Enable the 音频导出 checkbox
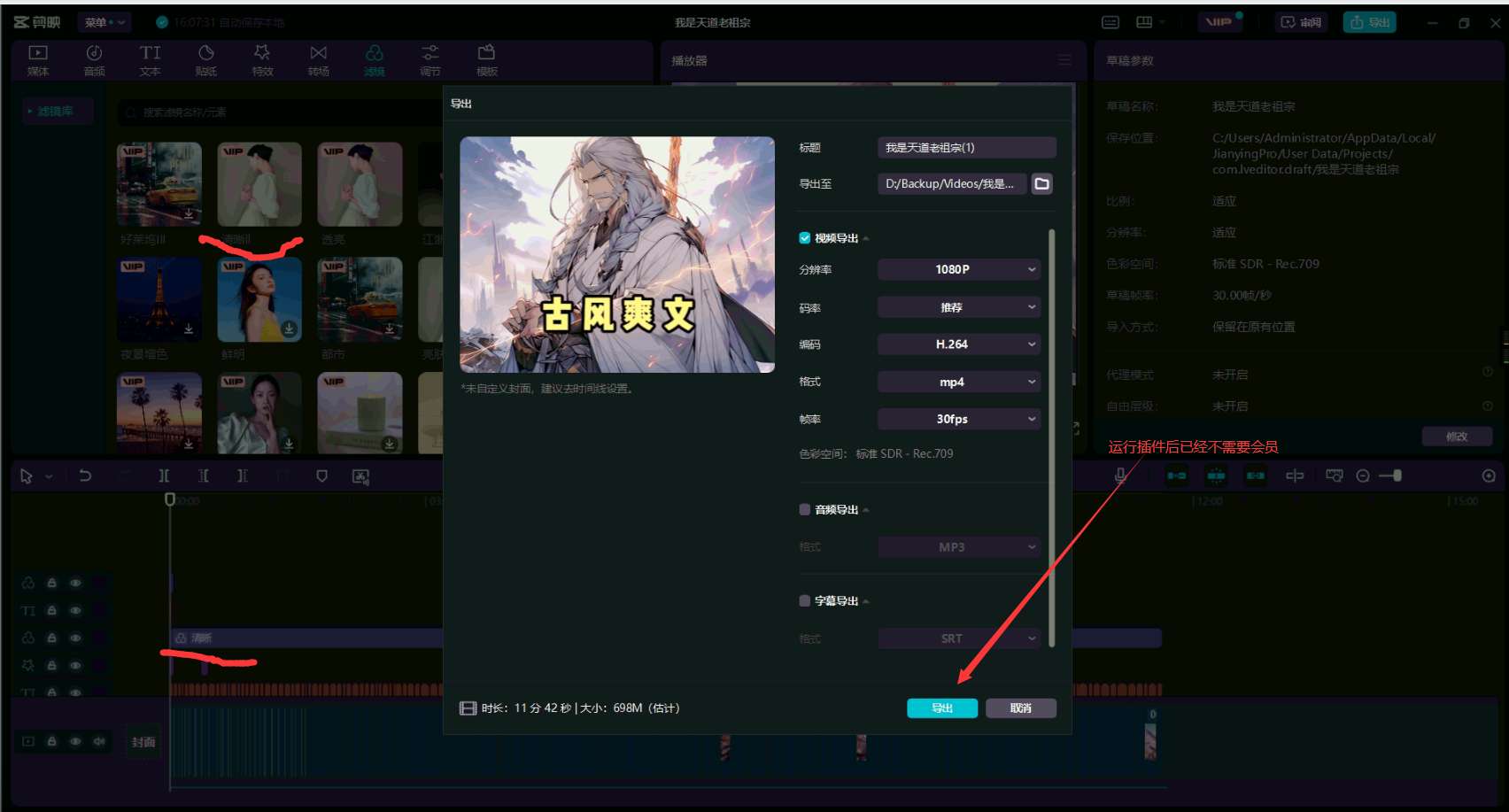This screenshot has height=812, width=1509. click(x=804, y=509)
